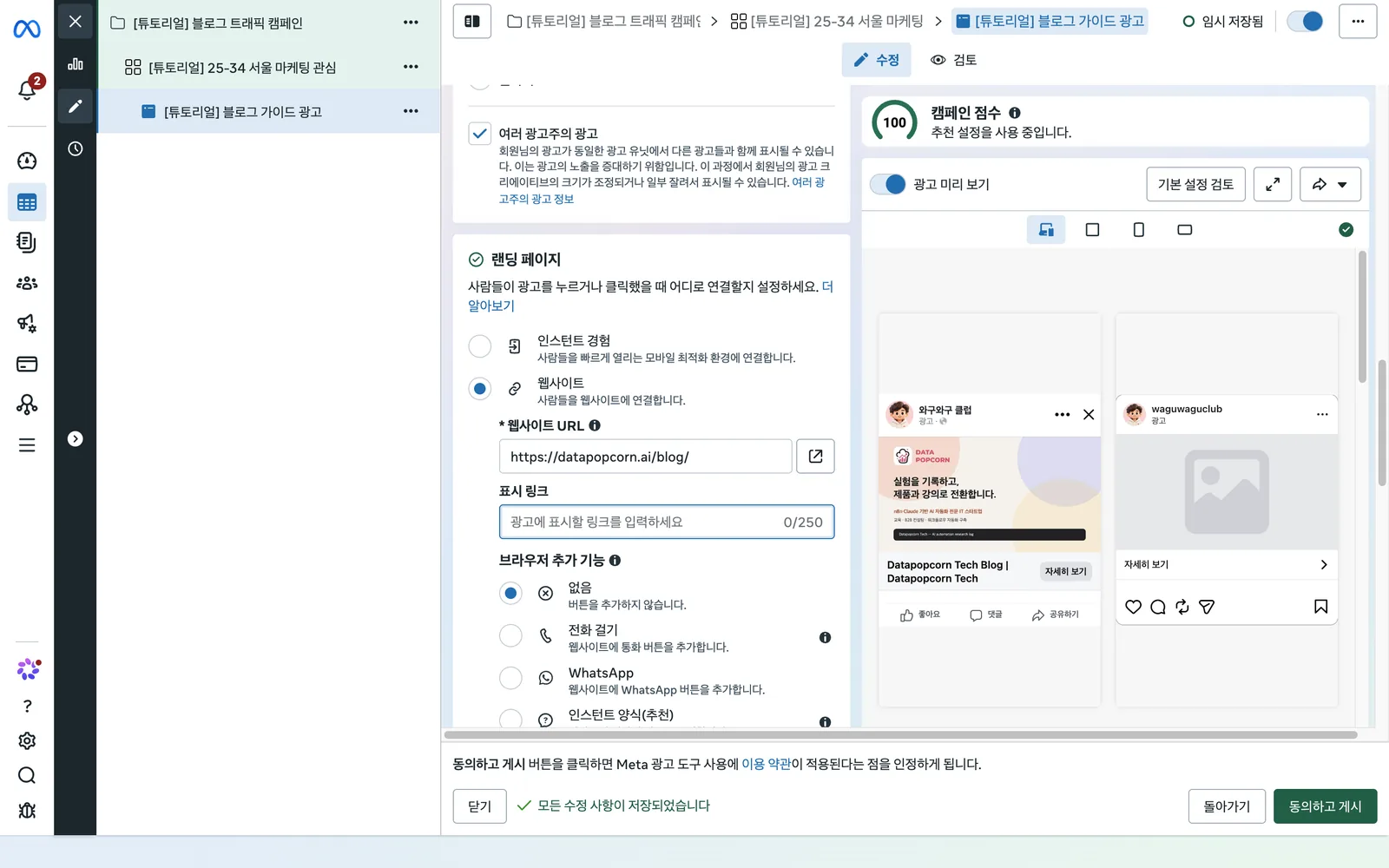Click the search magnifier icon in sidebar
Image resolution: width=1389 pixels, height=868 pixels.
27,775
